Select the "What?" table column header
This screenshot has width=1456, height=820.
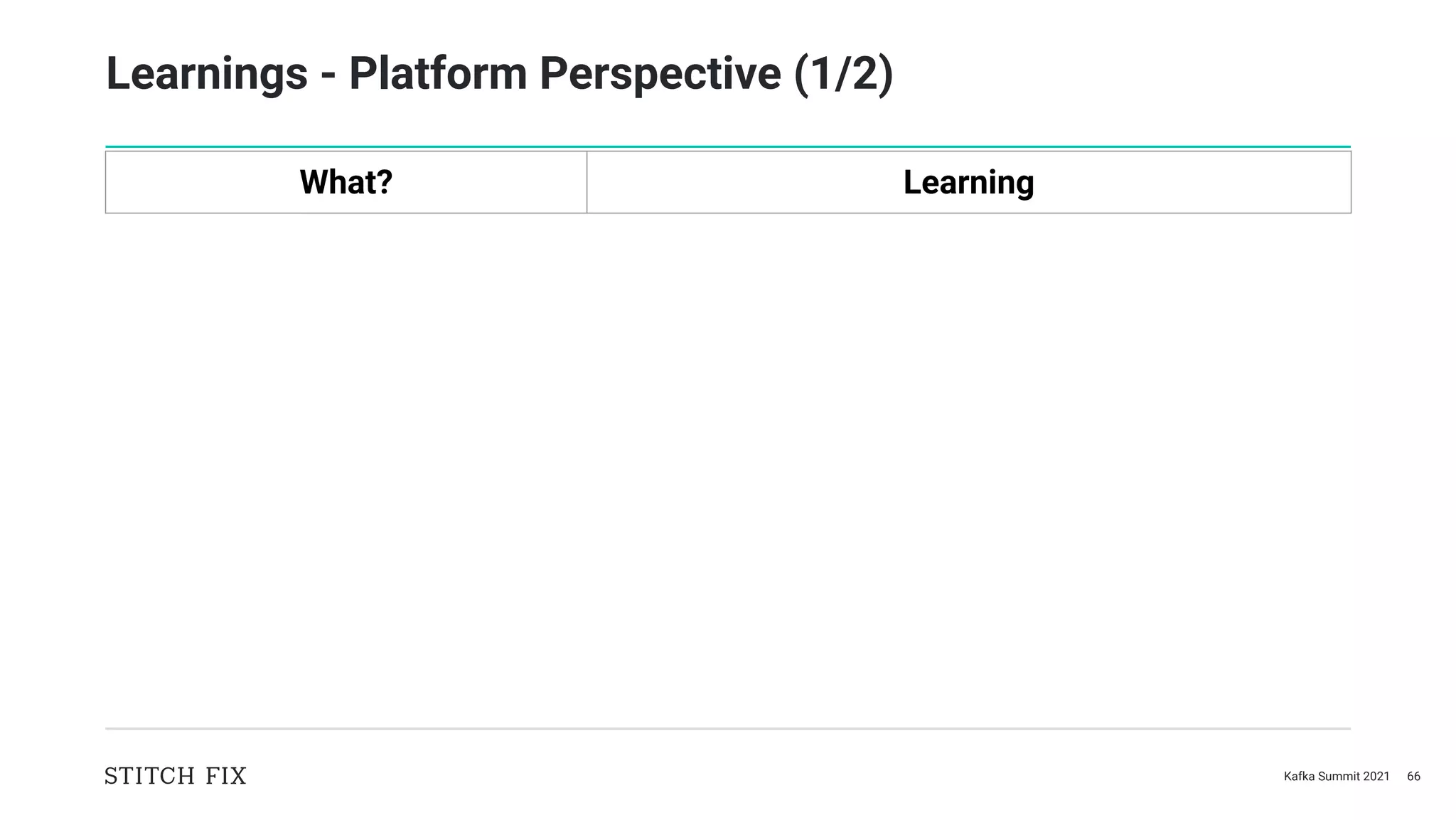point(346,182)
